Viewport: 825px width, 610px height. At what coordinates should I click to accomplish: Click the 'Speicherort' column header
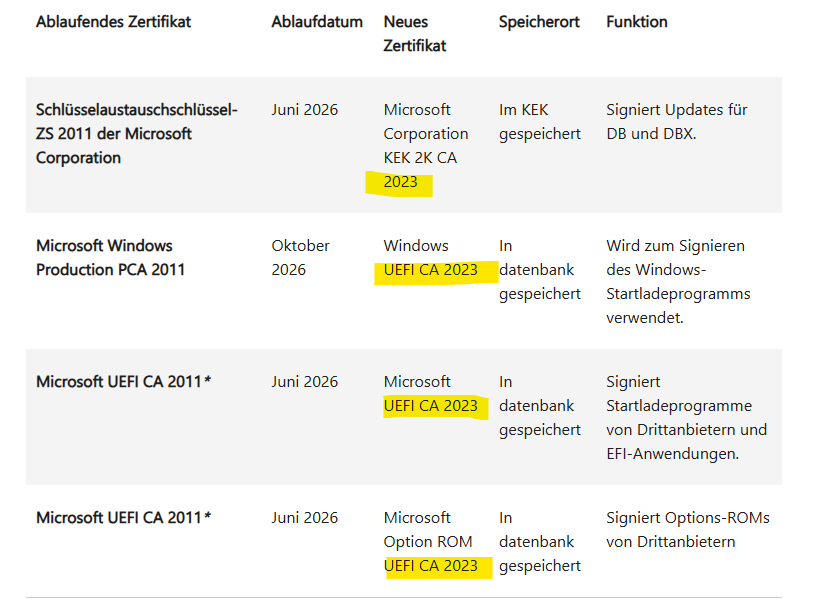point(539,21)
